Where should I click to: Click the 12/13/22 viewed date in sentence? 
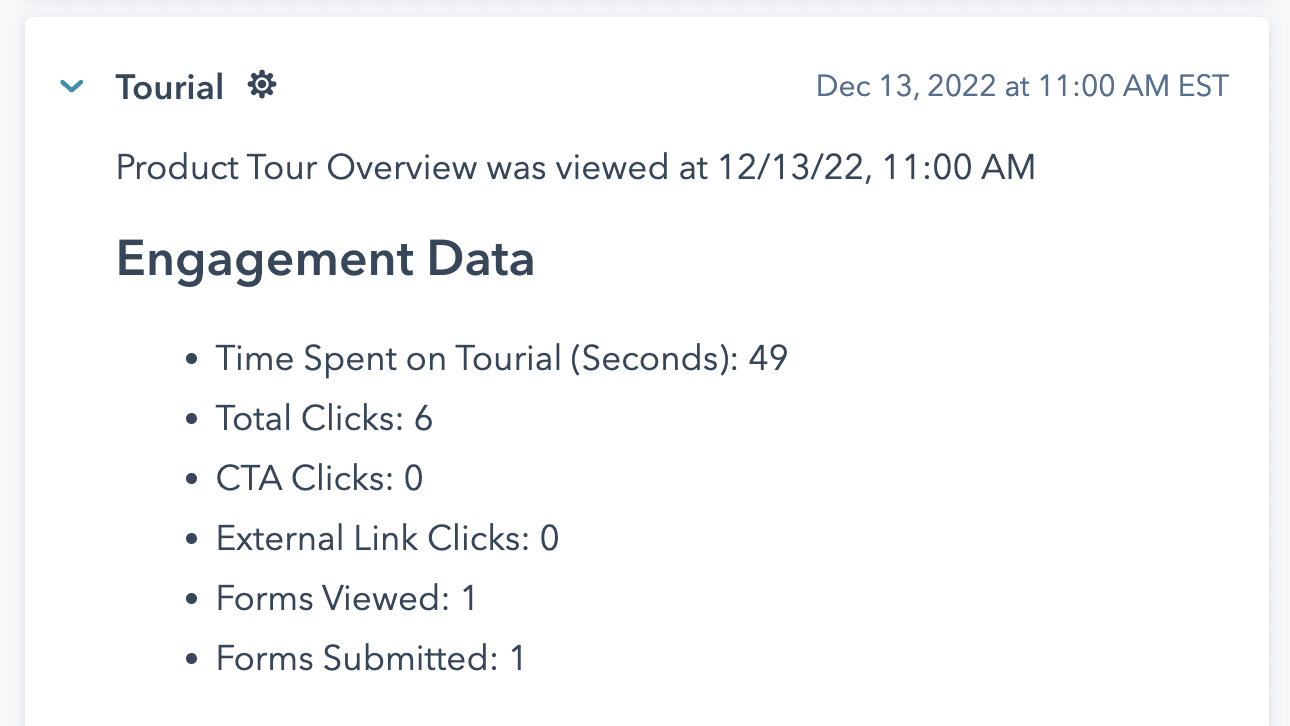click(790, 168)
